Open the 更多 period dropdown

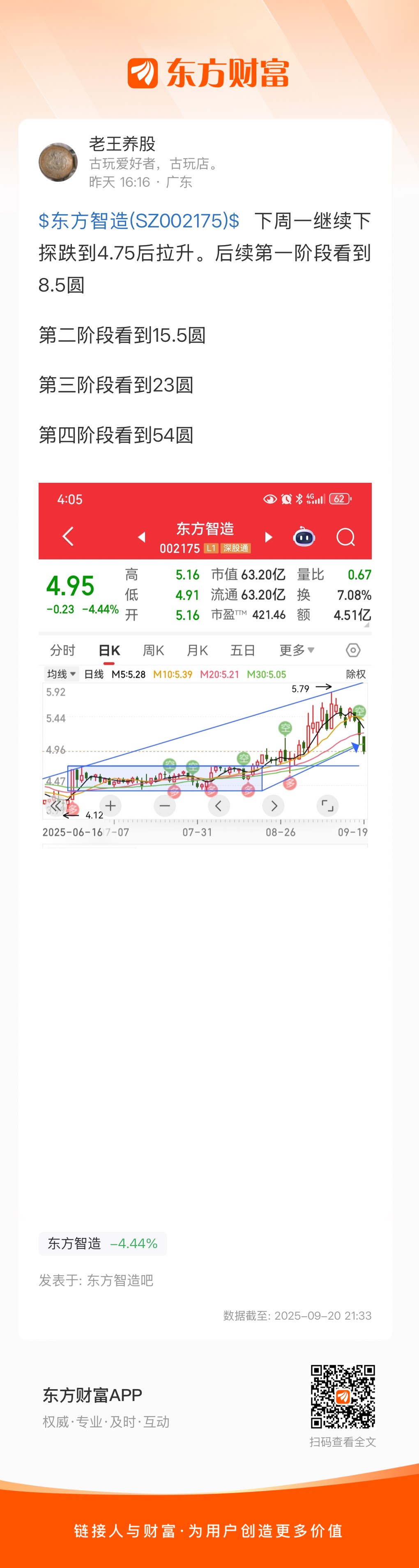(x=297, y=650)
